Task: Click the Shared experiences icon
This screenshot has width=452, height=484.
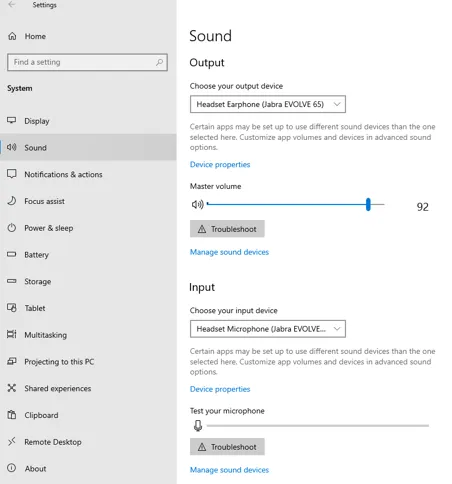Action: [12, 388]
